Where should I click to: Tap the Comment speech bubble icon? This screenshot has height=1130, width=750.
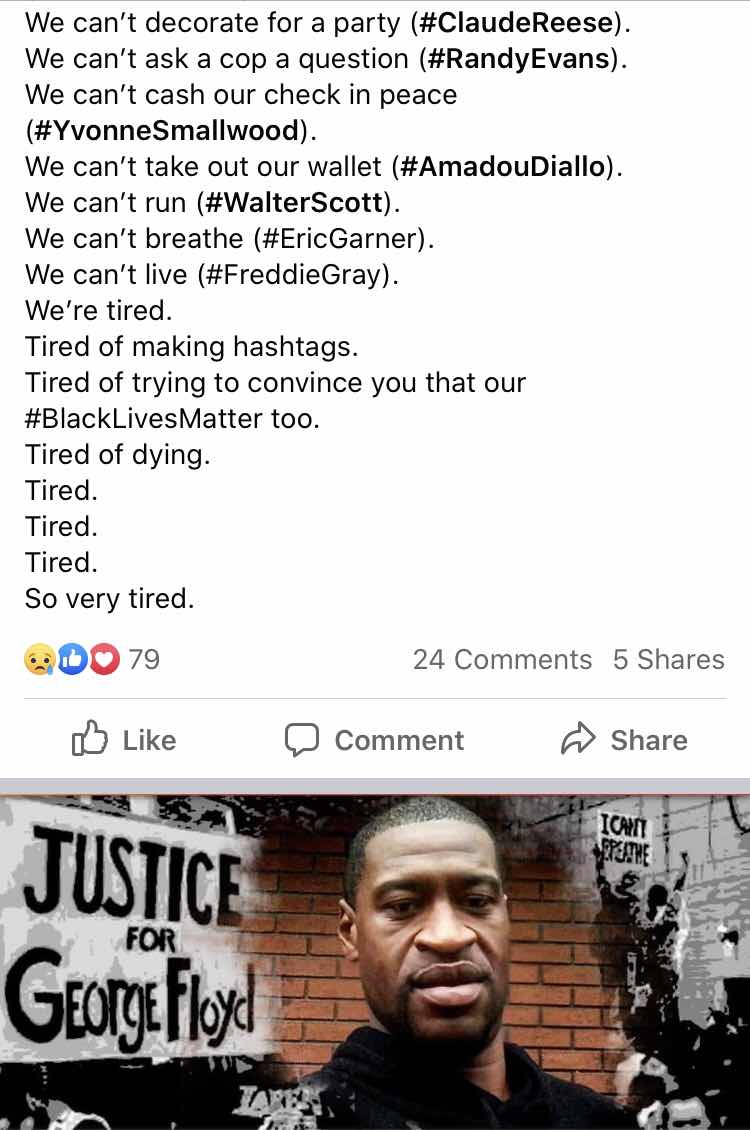pos(301,740)
